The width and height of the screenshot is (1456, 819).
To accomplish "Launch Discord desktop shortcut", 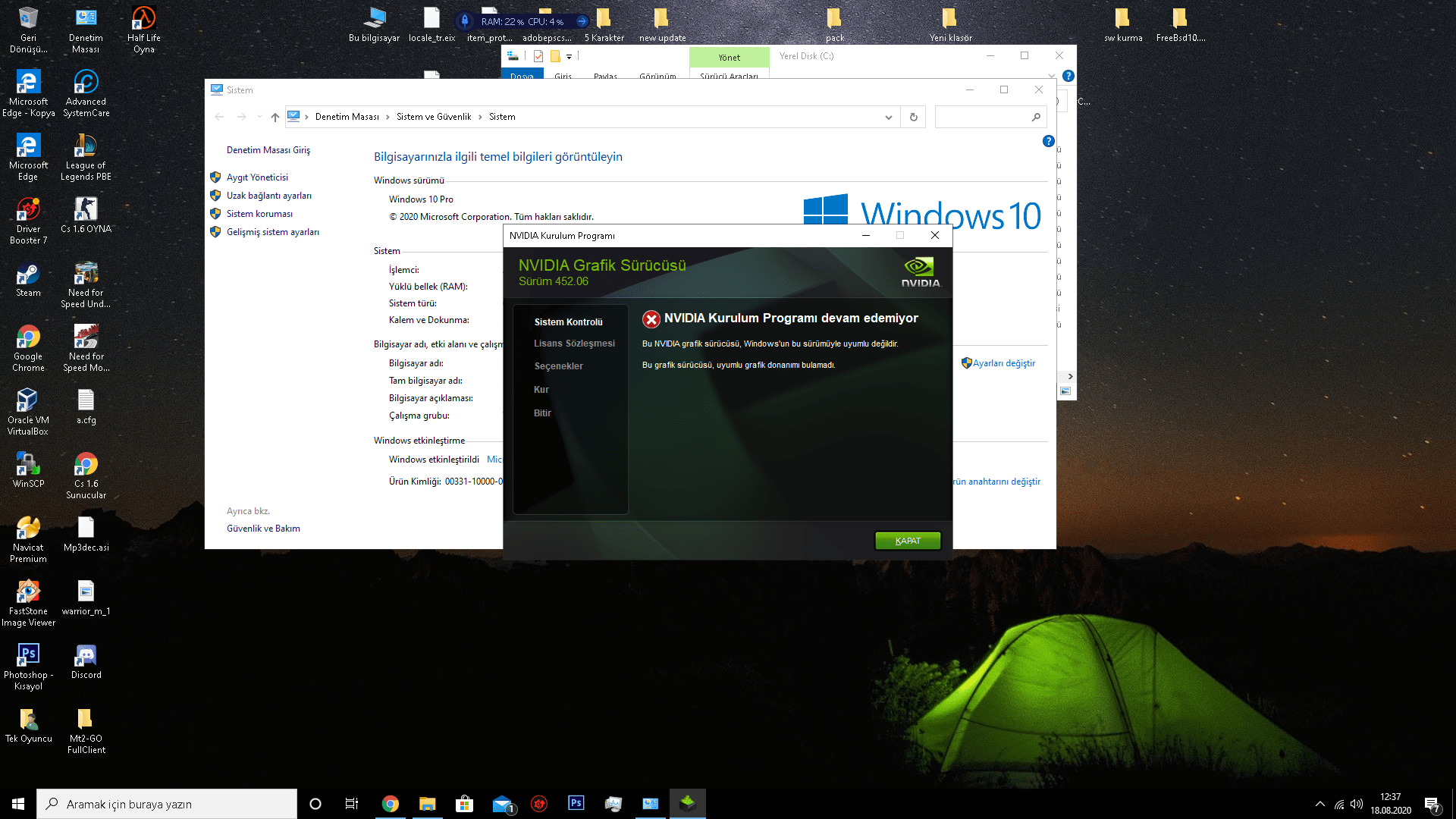I will 86,661.
